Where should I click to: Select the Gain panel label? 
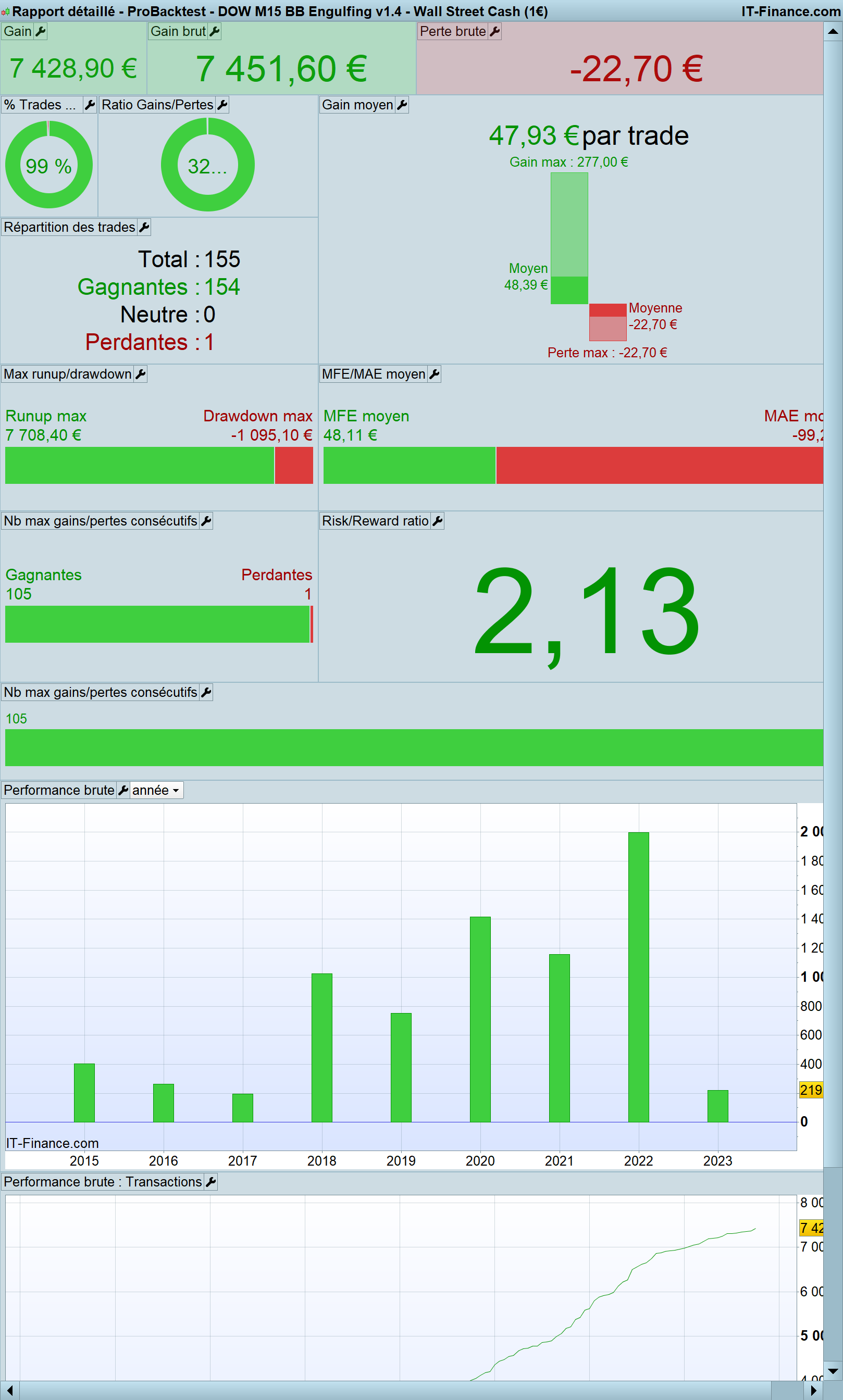coord(18,32)
